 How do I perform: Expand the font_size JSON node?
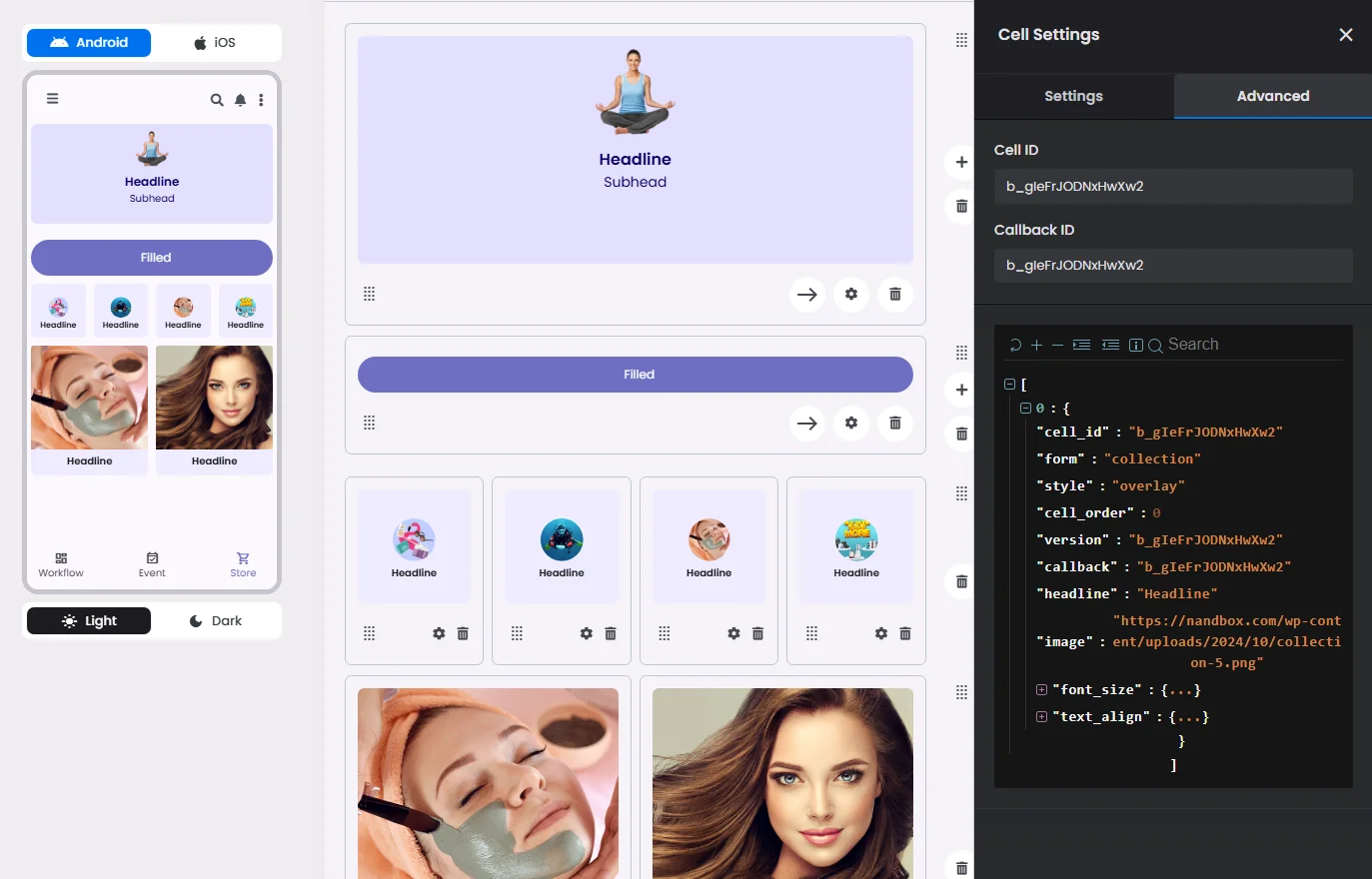[x=1041, y=689]
